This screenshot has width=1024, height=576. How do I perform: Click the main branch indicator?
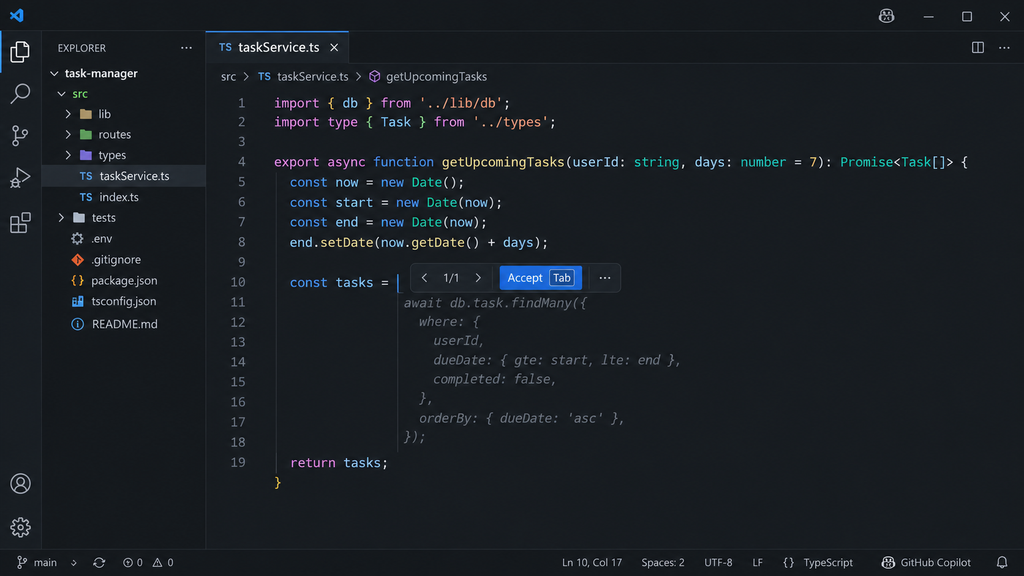point(37,562)
